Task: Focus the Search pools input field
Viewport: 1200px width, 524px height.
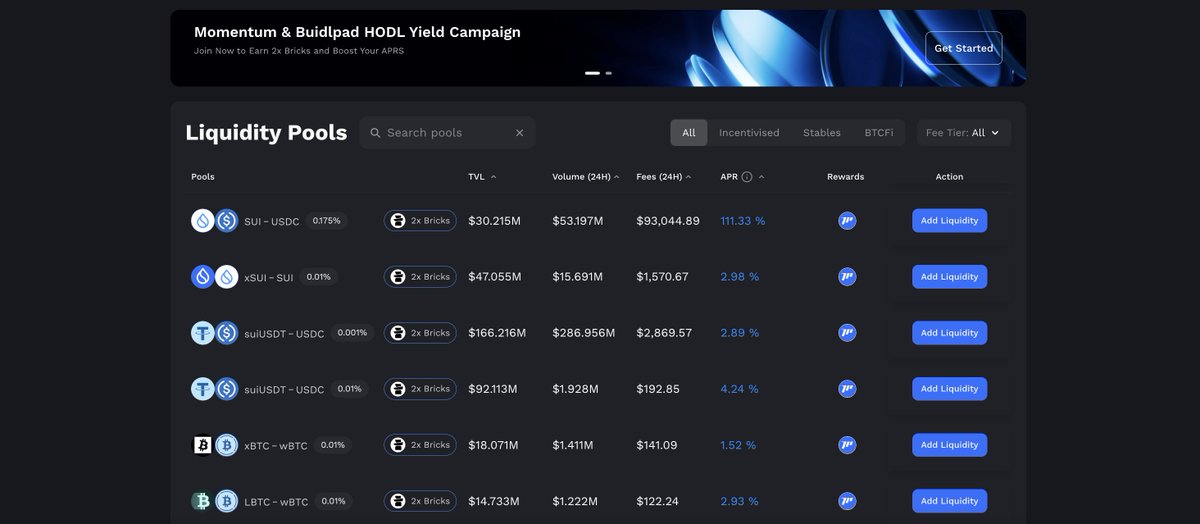Action: (x=447, y=133)
